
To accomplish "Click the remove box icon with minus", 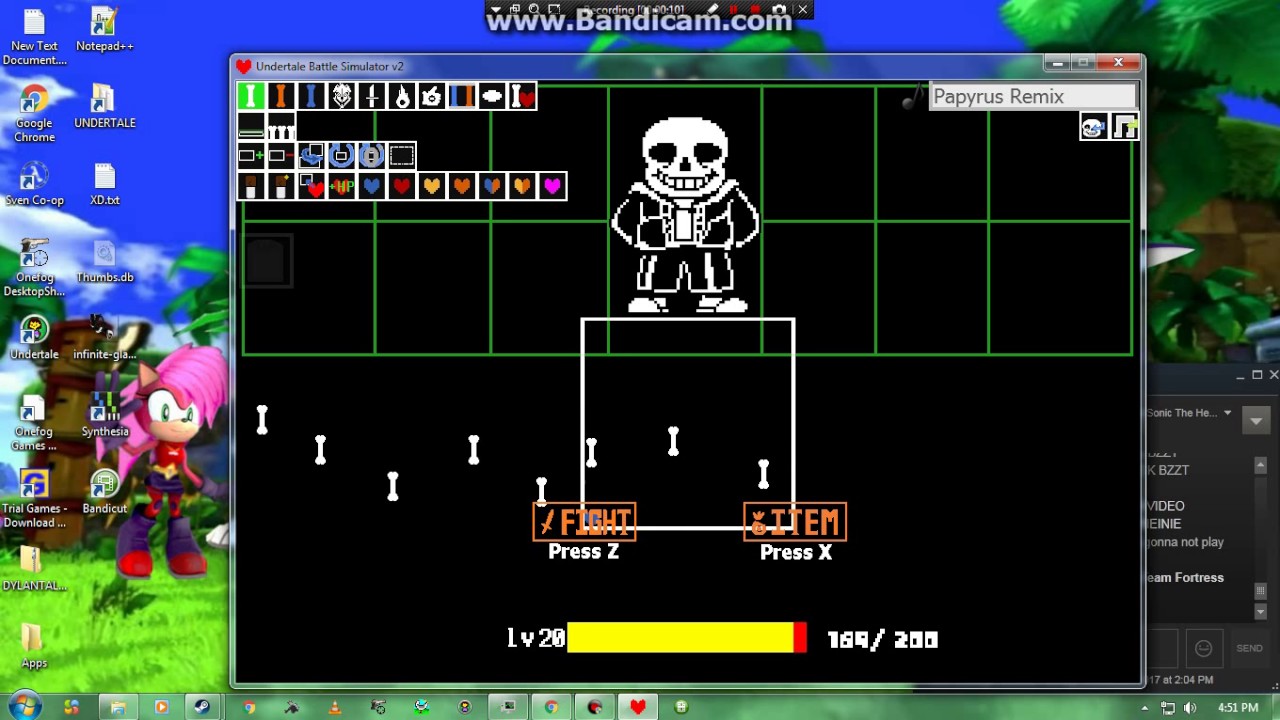I will (281, 156).
